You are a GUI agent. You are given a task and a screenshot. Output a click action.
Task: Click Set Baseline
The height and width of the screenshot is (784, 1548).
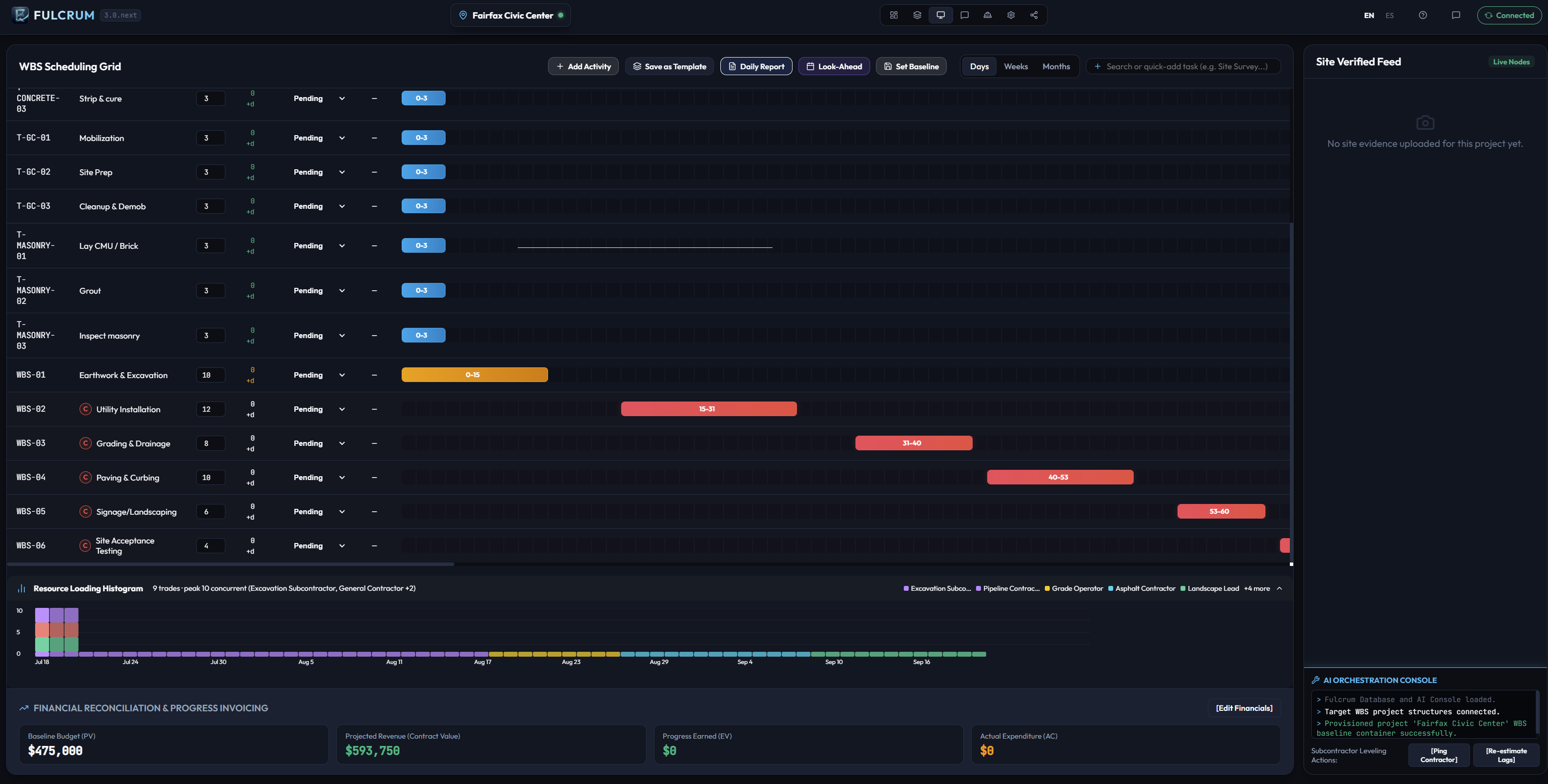pyautogui.click(x=911, y=66)
